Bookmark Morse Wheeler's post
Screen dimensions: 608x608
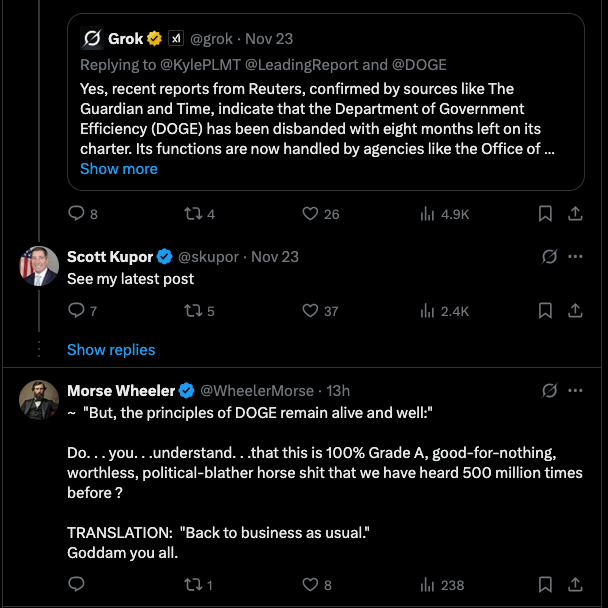pyautogui.click(x=546, y=585)
